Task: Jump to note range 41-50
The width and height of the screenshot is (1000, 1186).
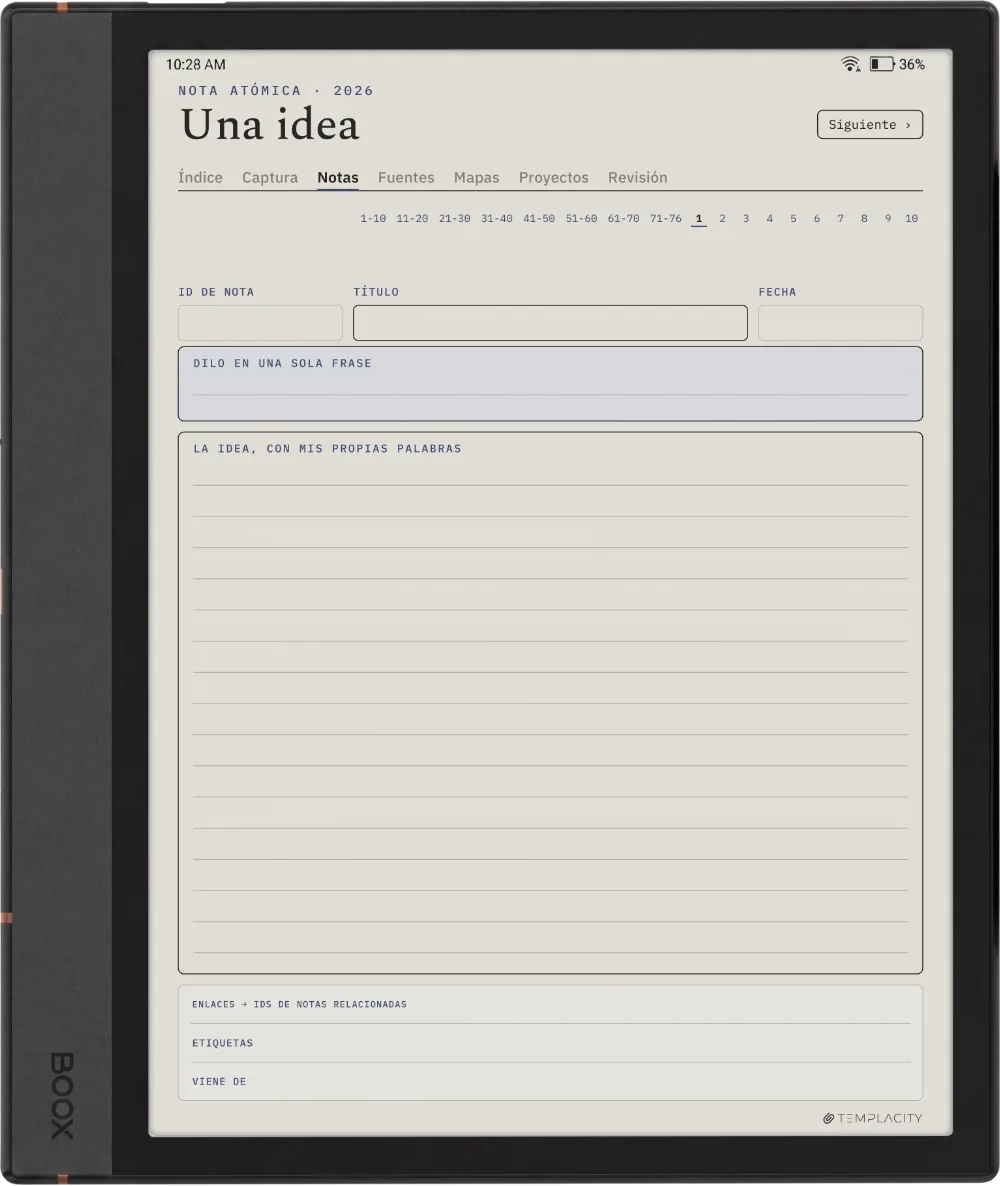Action: (x=539, y=219)
